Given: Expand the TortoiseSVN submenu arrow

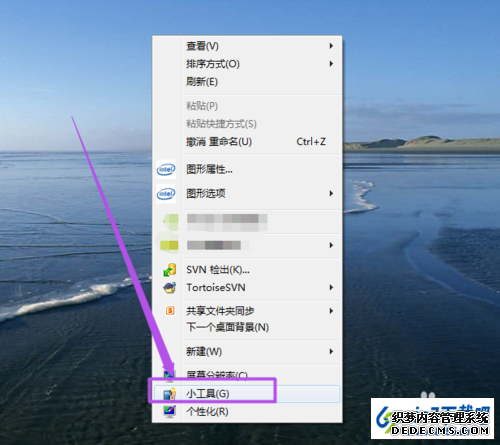Looking at the screenshot, I should pyautogui.click(x=331, y=287).
